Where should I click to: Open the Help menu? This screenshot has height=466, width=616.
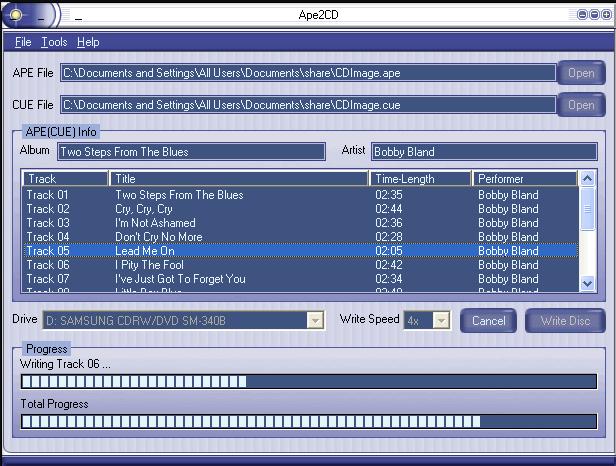pyautogui.click(x=88, y=42)
